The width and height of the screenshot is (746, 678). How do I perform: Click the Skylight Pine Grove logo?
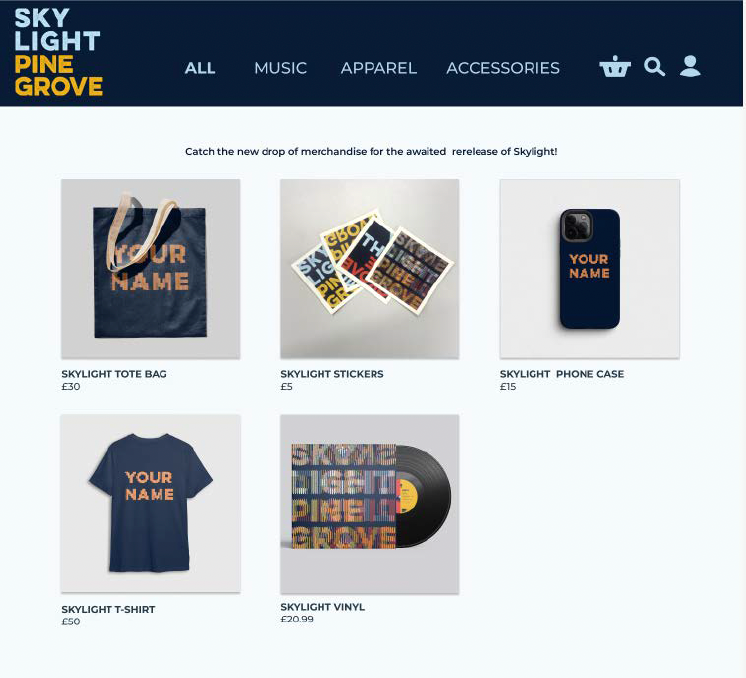point(58,52)
